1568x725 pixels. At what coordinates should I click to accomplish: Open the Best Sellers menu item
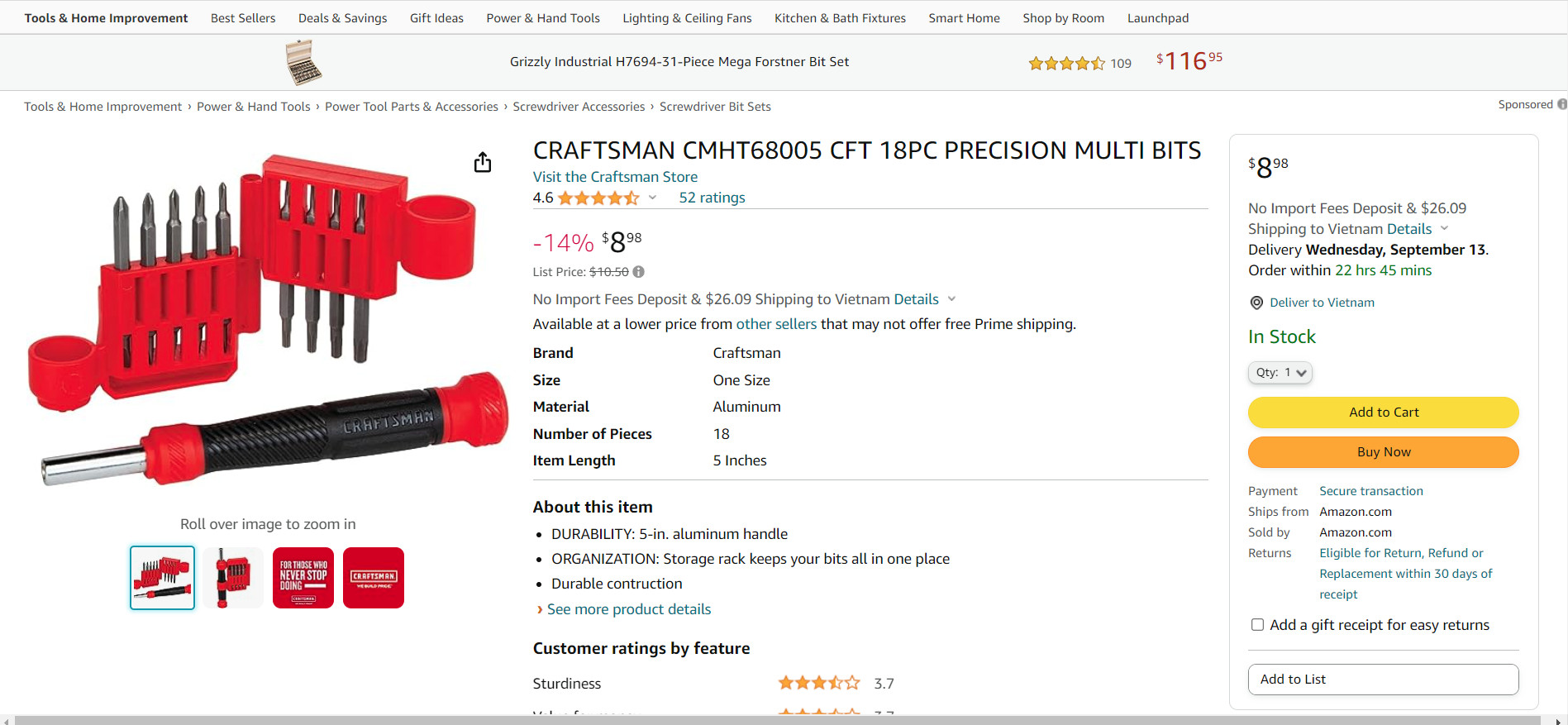point(243,18)
